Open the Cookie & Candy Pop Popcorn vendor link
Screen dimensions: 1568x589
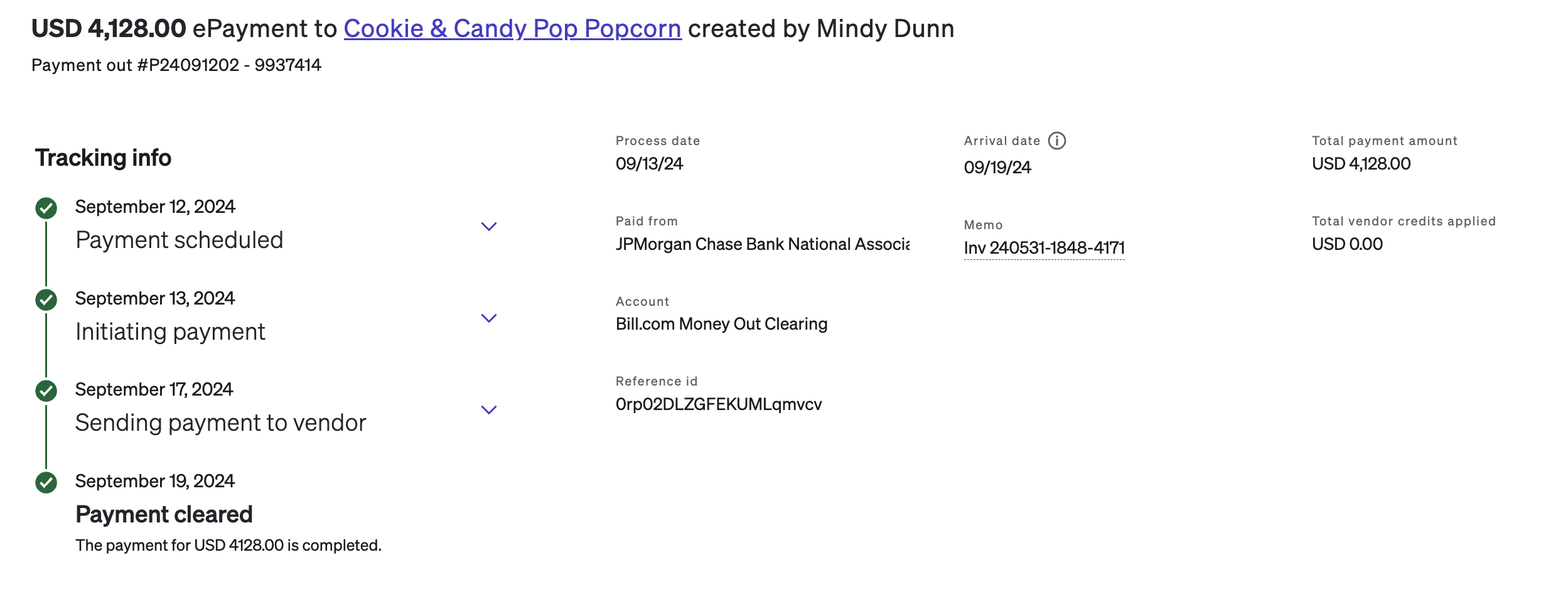[512, 29]
